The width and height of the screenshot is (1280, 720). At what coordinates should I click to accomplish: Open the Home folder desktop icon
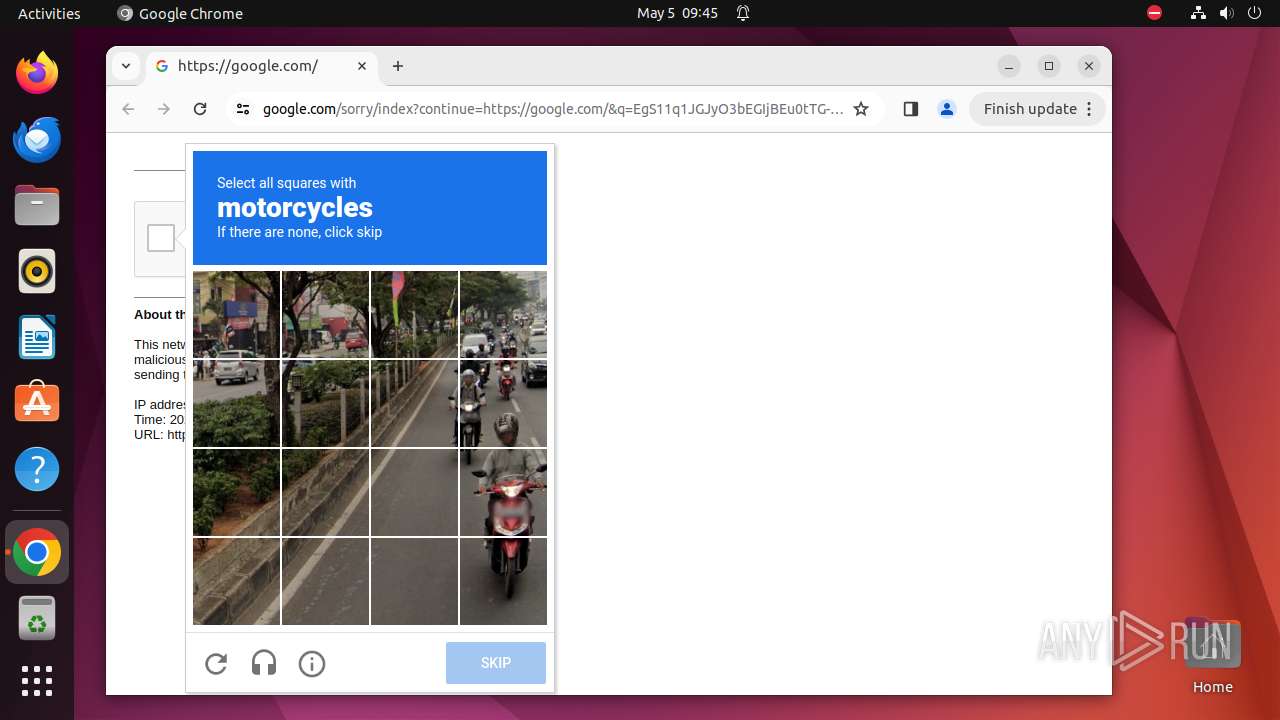tap(1212, 655)
